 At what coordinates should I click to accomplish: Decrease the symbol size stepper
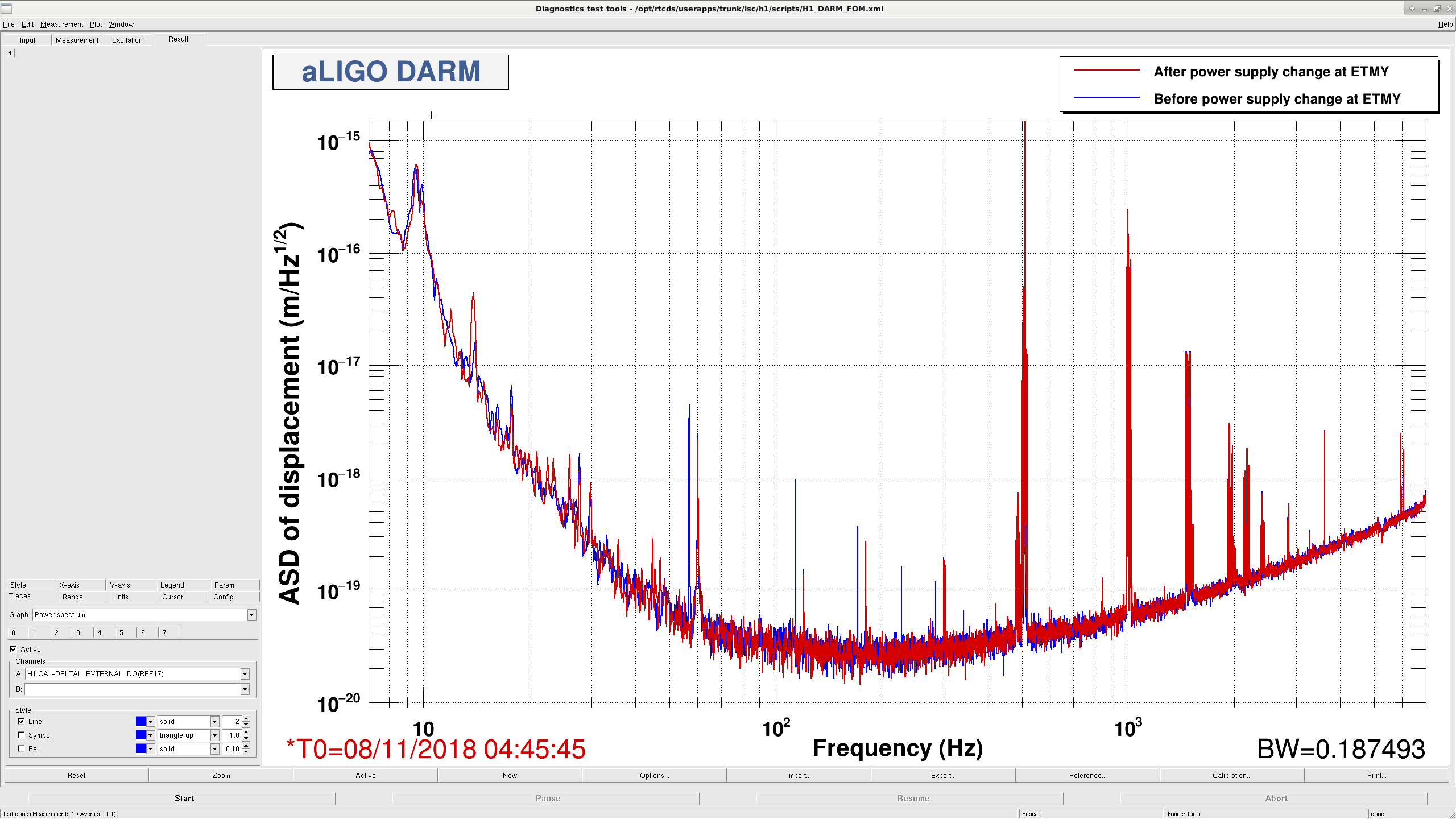pyautogui.click(x=246, y=738)
